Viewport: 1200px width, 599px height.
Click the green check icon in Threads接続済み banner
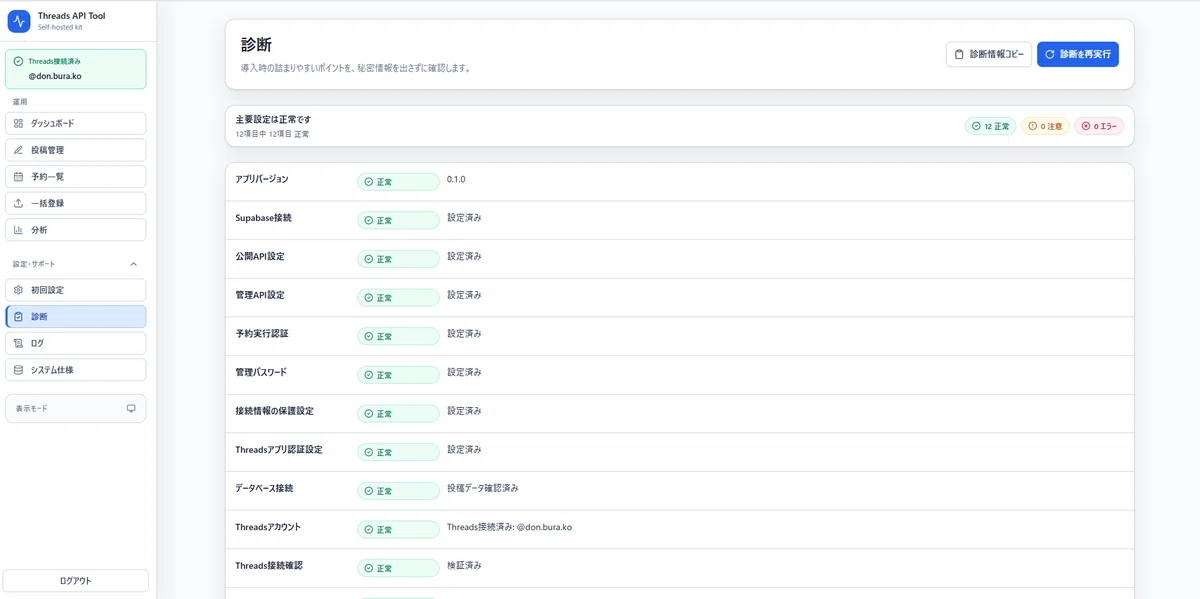[x=18, y=61]
